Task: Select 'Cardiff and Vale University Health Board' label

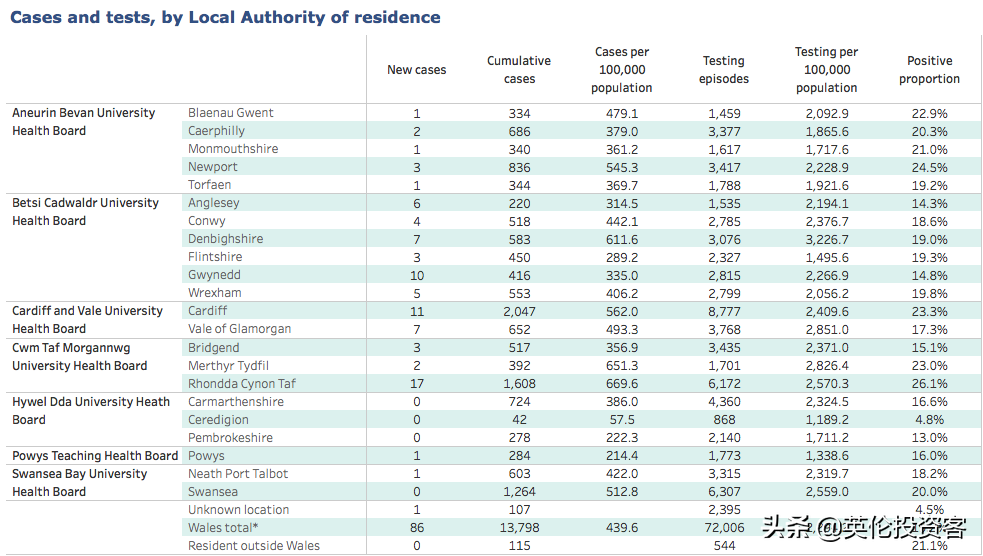Action: (x=87, y=320)
